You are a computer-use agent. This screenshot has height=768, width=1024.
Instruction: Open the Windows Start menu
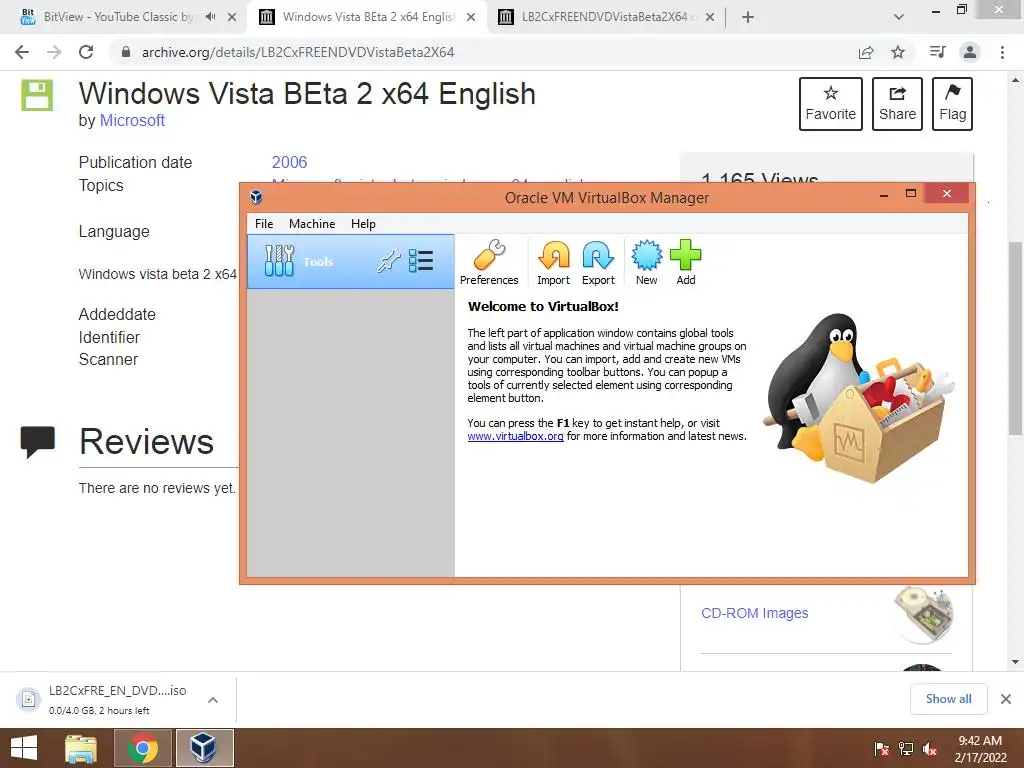[x=24, y=748]
